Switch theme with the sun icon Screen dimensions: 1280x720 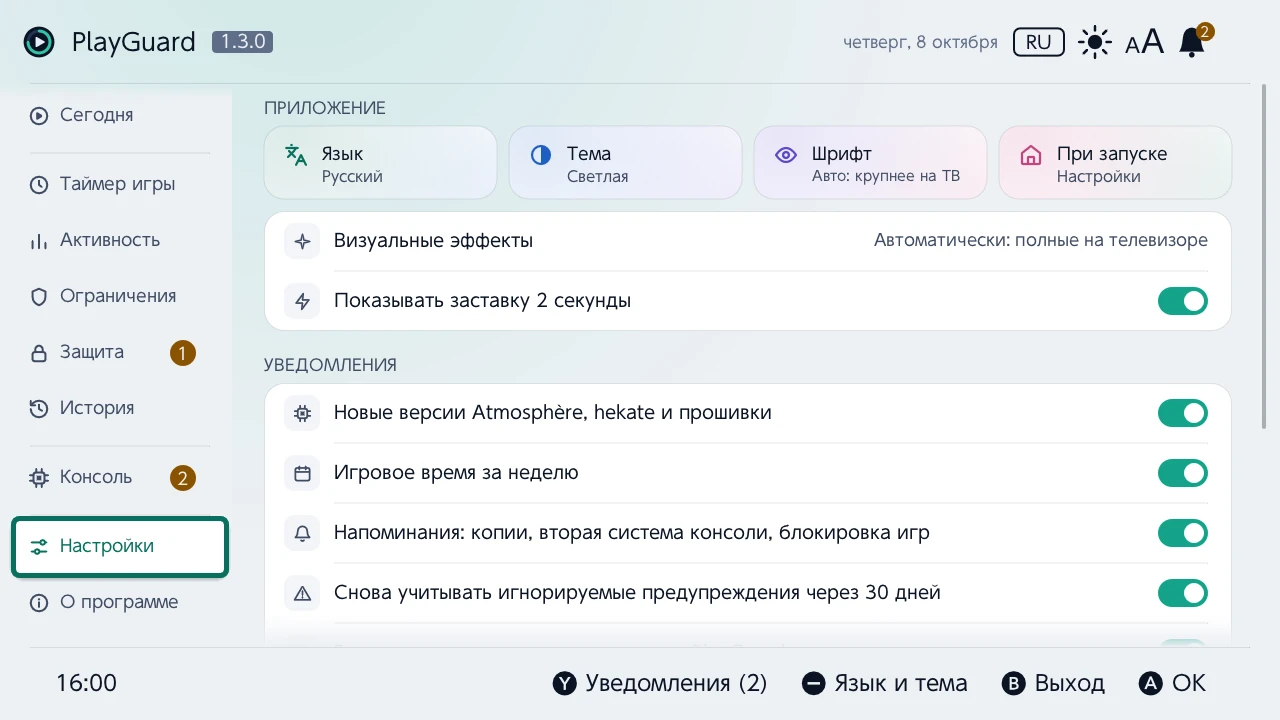1095,42
